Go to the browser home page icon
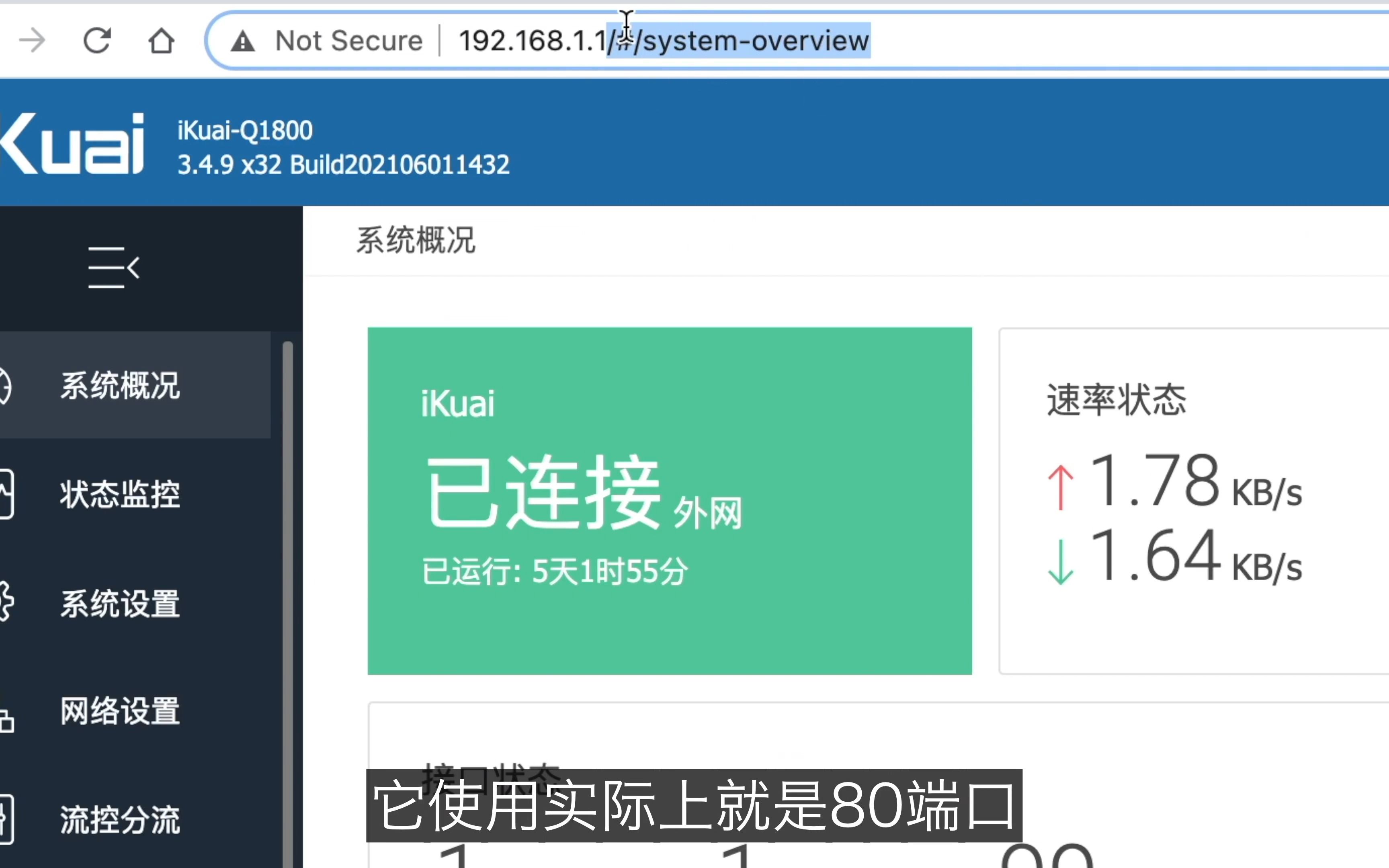Viewport: 1389px width, 868px height. pos(161,41)
